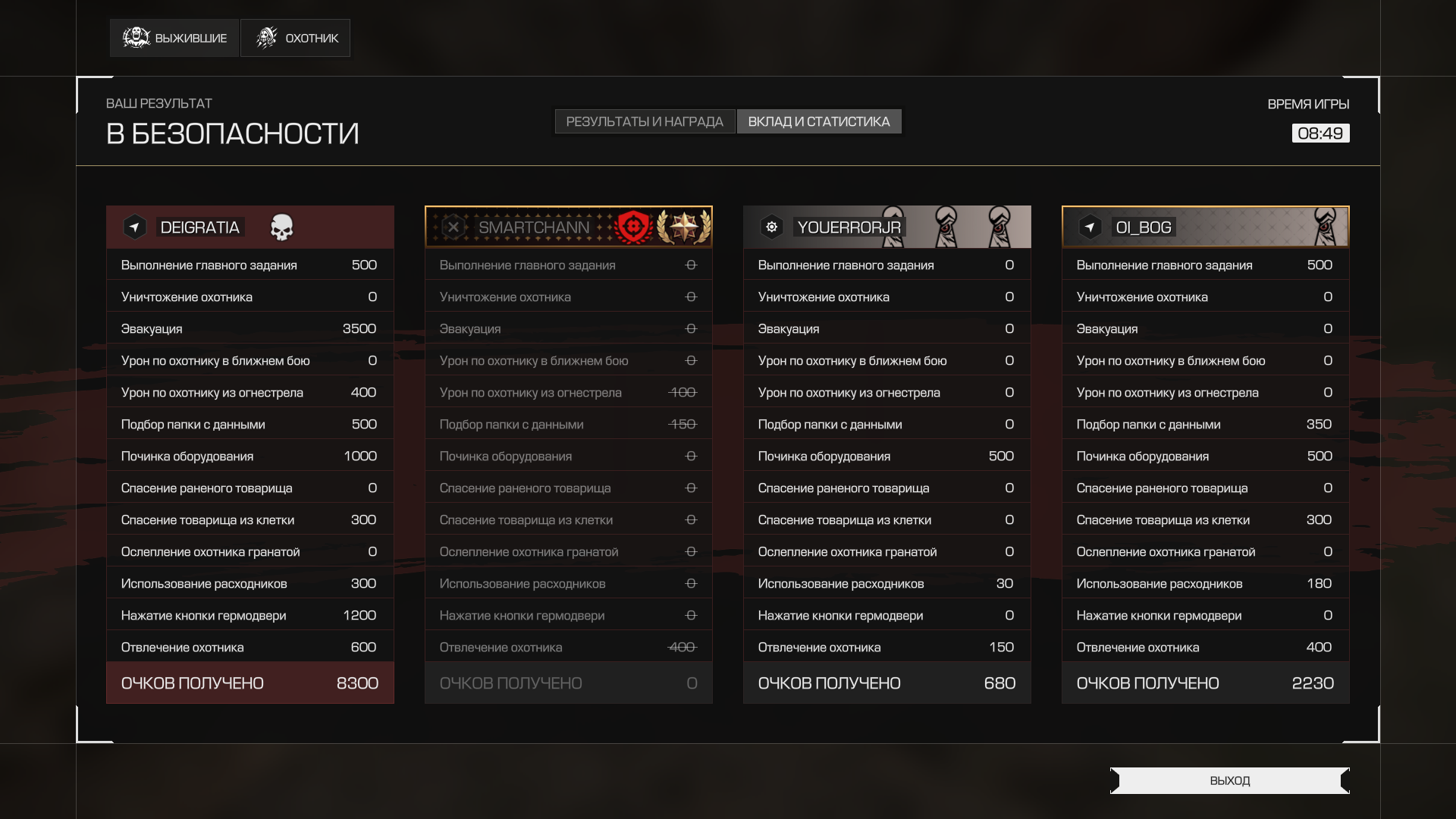Click the X icon beside SMARTCHANN
Viewport: 1456px width, 819px height.
point(453,227)
